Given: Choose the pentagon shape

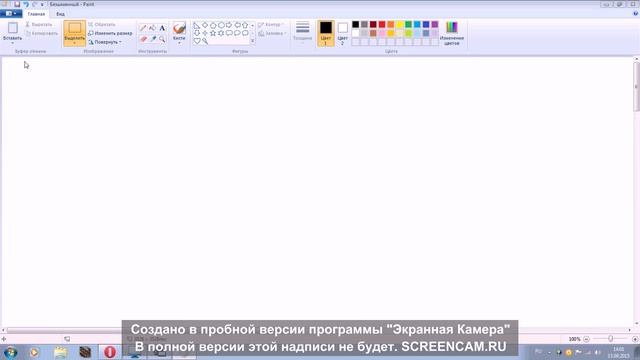Looking at the screenshot, I should (x=213, y=25).
